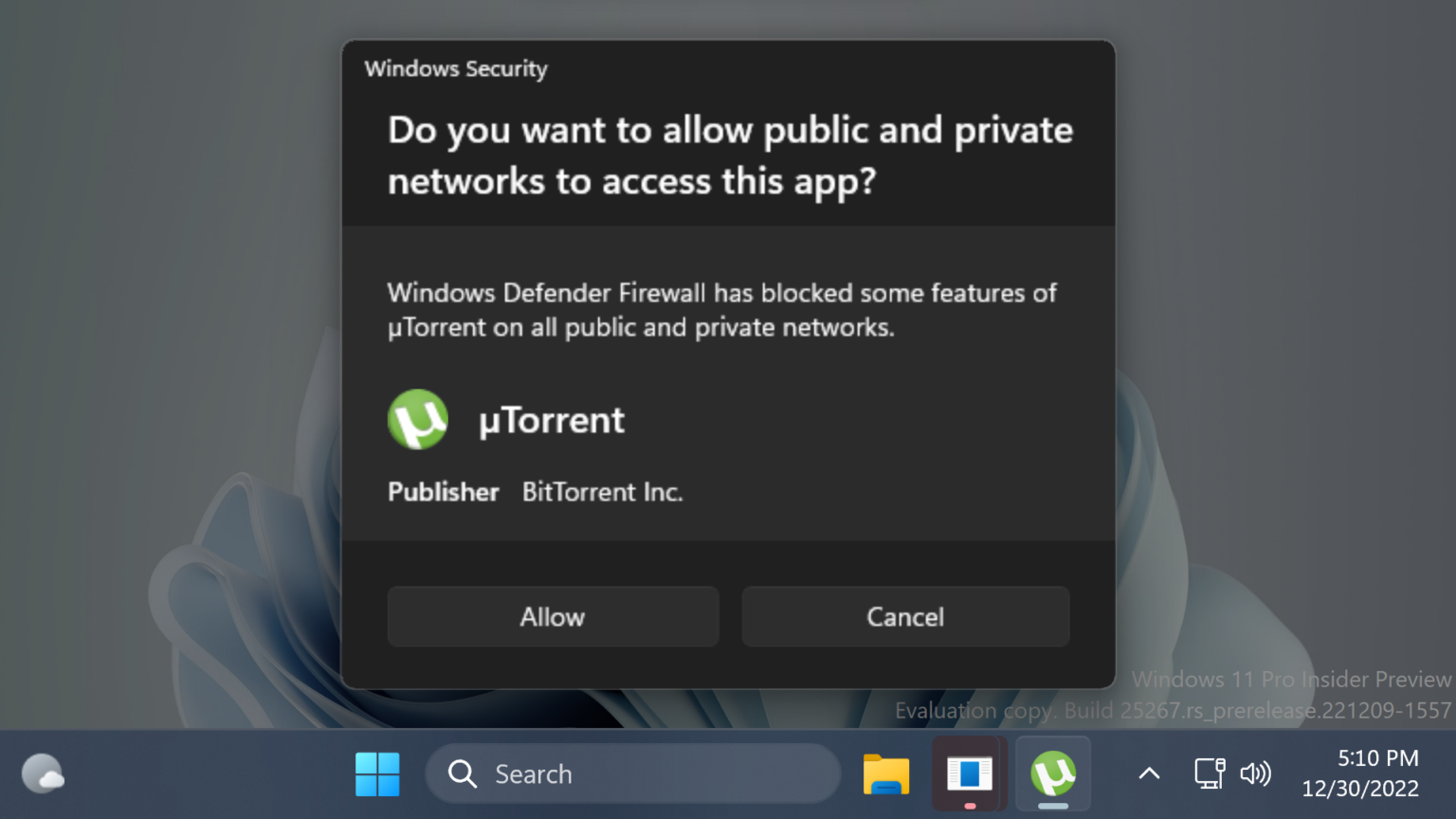Viewport: 1456px width, 819px height.
Task: Open µTorrent from the taskbar
Action: coord(1052,773)
